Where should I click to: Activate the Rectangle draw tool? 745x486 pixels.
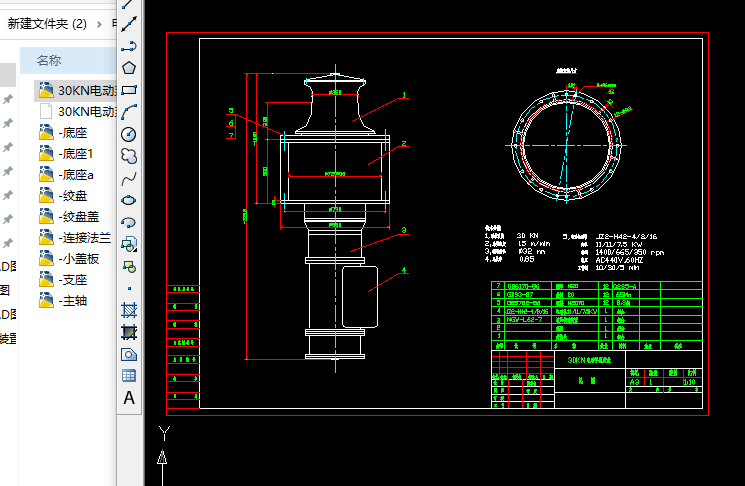point(129,90)
